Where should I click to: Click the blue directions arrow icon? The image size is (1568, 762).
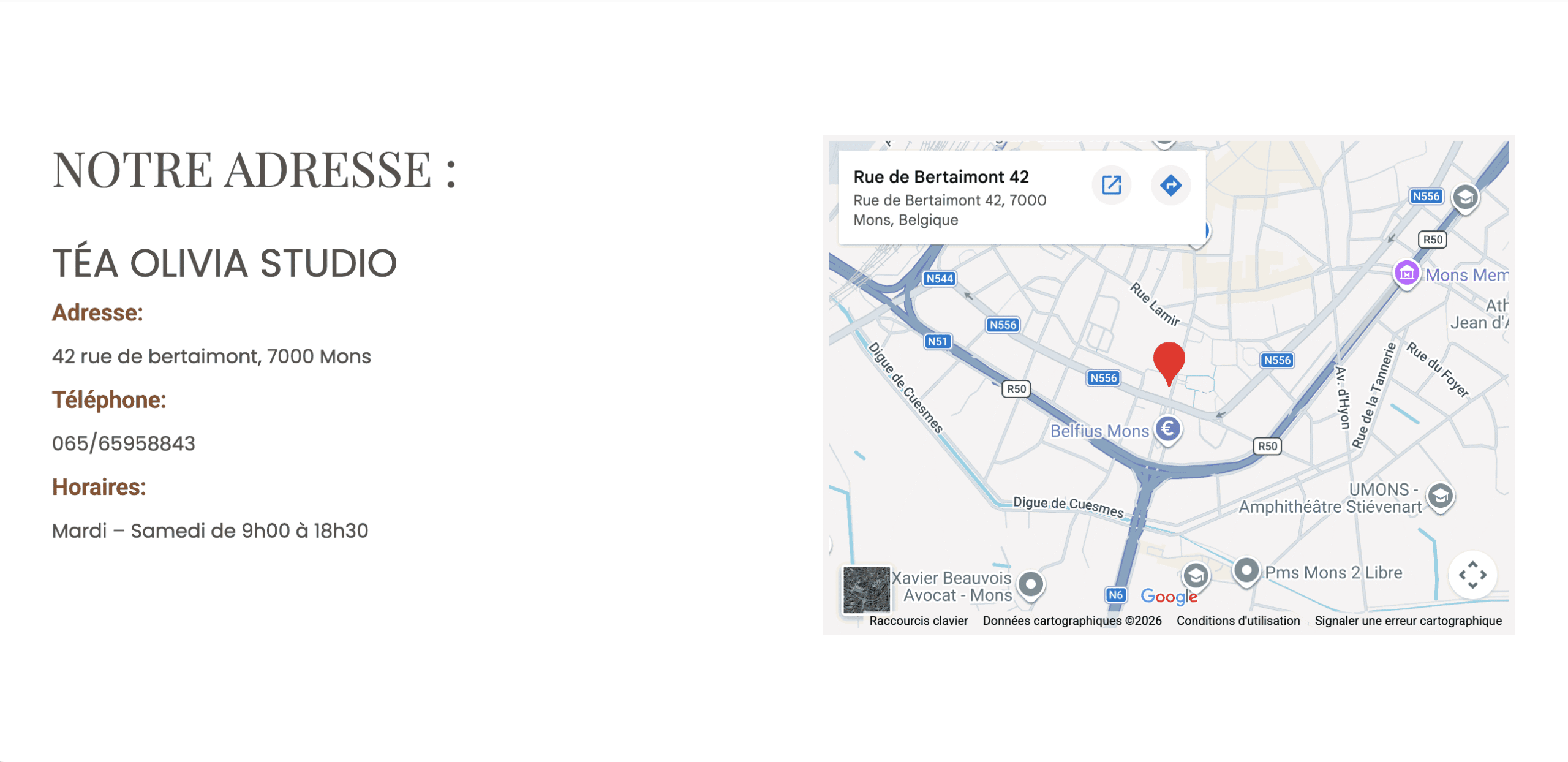1170,185
